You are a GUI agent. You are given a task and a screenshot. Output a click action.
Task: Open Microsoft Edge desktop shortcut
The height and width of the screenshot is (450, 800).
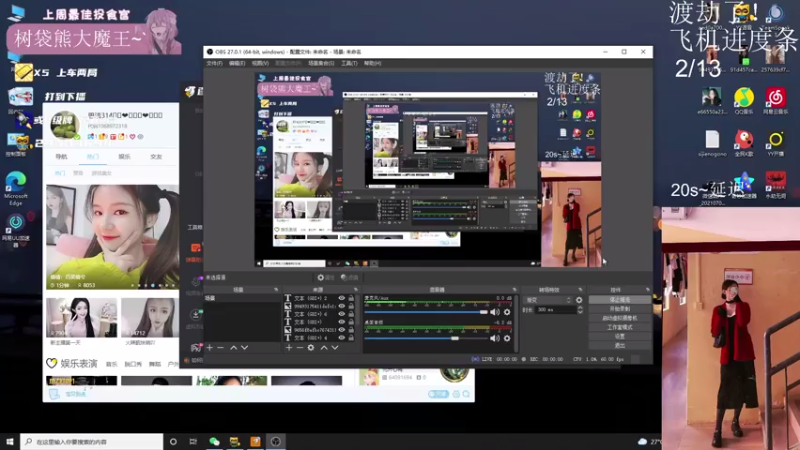[x=16, y=188]
